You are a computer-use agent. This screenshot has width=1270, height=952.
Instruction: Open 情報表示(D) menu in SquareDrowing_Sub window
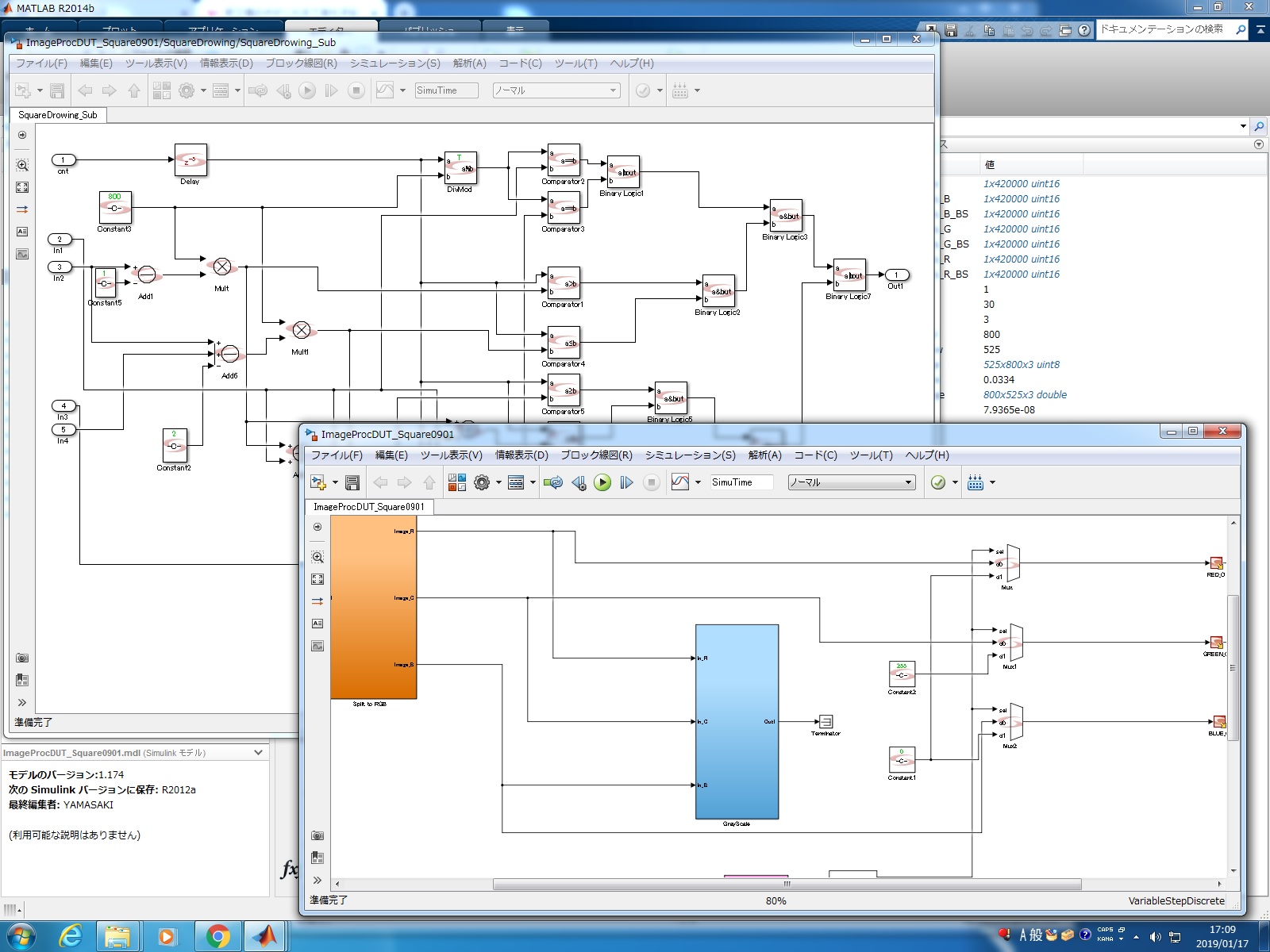(226, 63)
